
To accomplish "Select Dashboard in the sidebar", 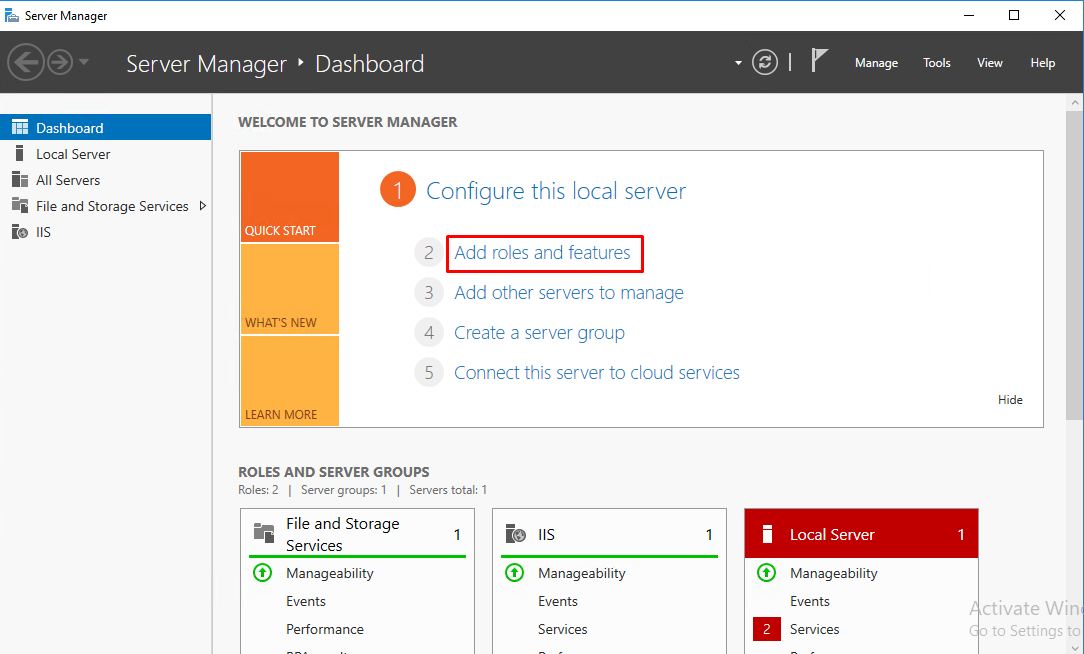I will point(105,128).
